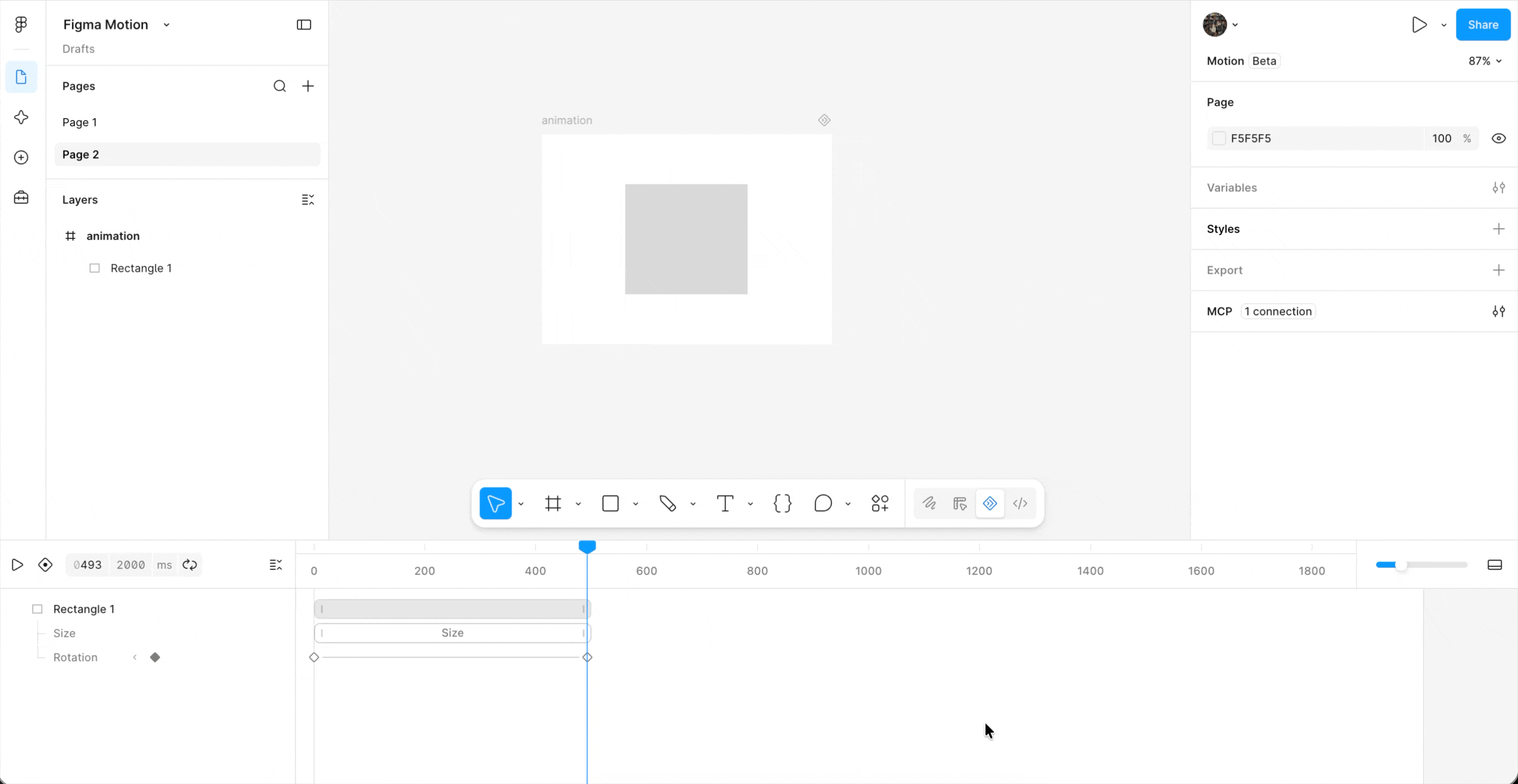The height and width of the screenshot is (784, 1518).
Task: Toggle the Rotation property keyframe diamond
Action: 155,657
